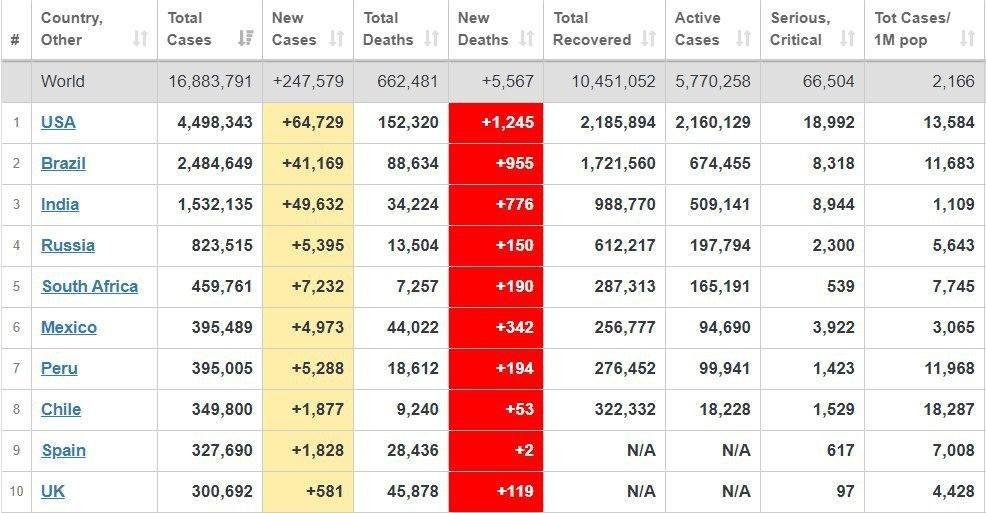Click the New Deaths column sort icon
Screen dimensions: 986x513
click(x=527, y=40)
